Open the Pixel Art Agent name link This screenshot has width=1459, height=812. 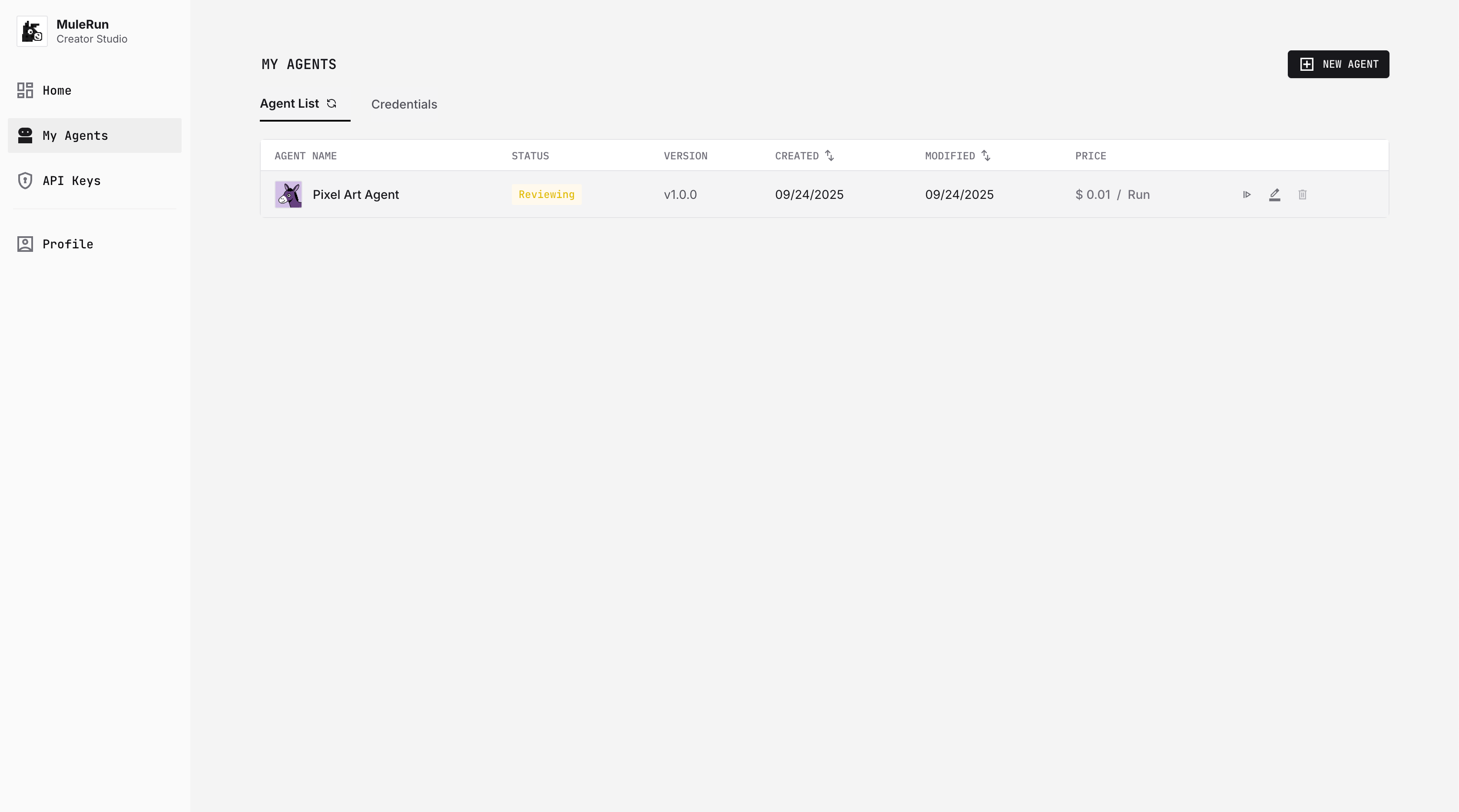pyautogui.click(x=356, y=195)
